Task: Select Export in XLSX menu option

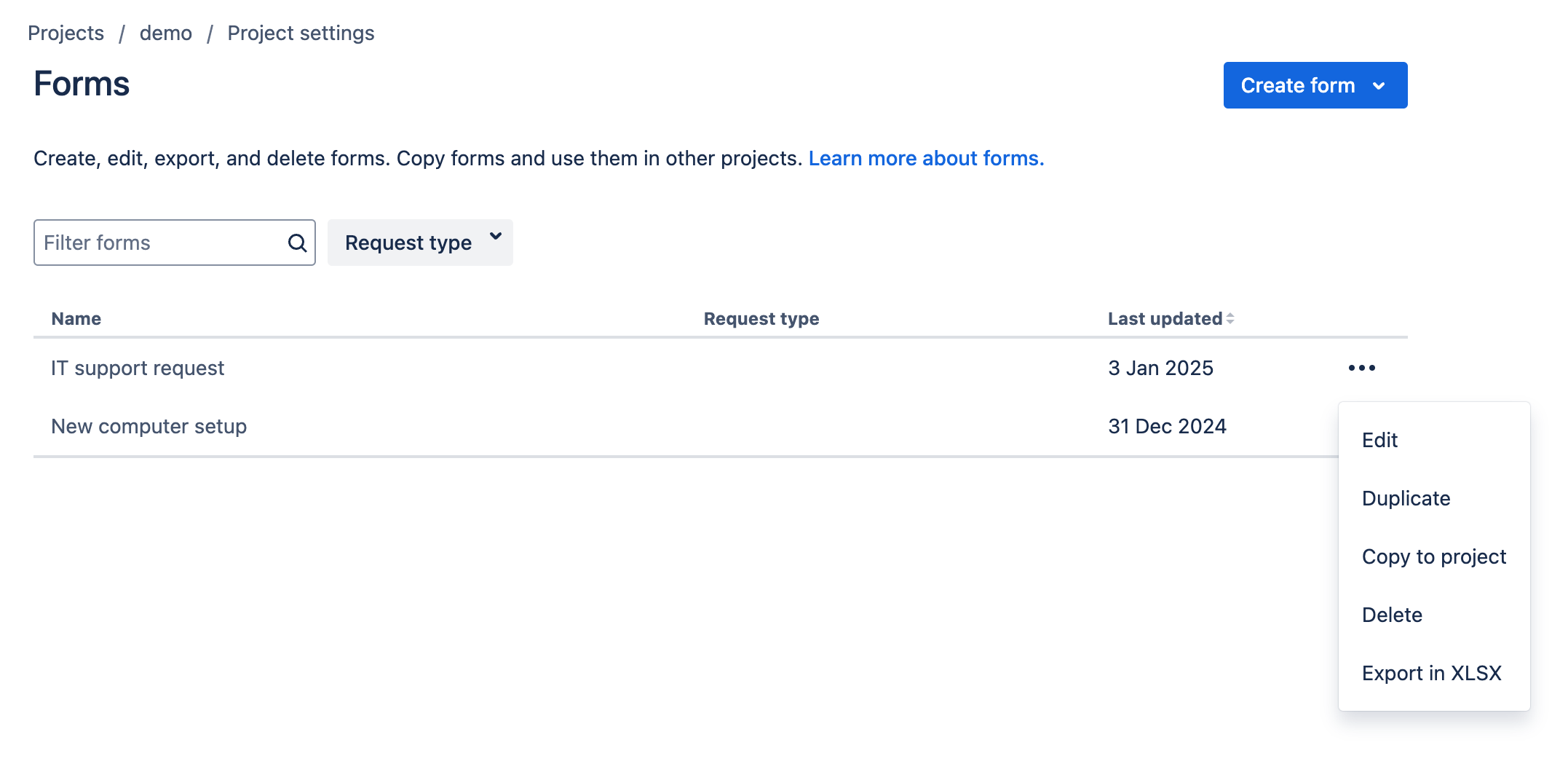Action: click(x=1434, y=673)
